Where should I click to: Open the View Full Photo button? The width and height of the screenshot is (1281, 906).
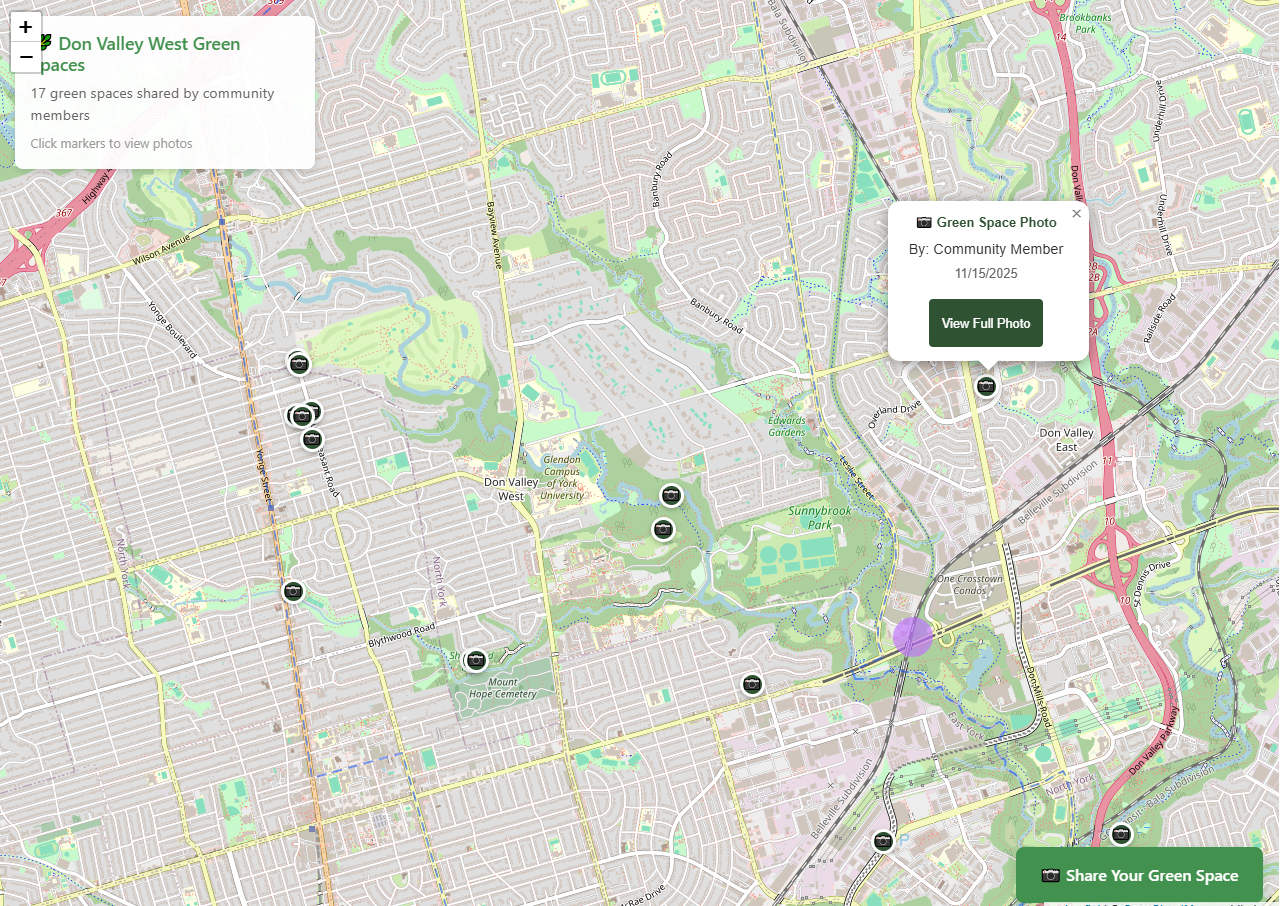click(985, 322)
